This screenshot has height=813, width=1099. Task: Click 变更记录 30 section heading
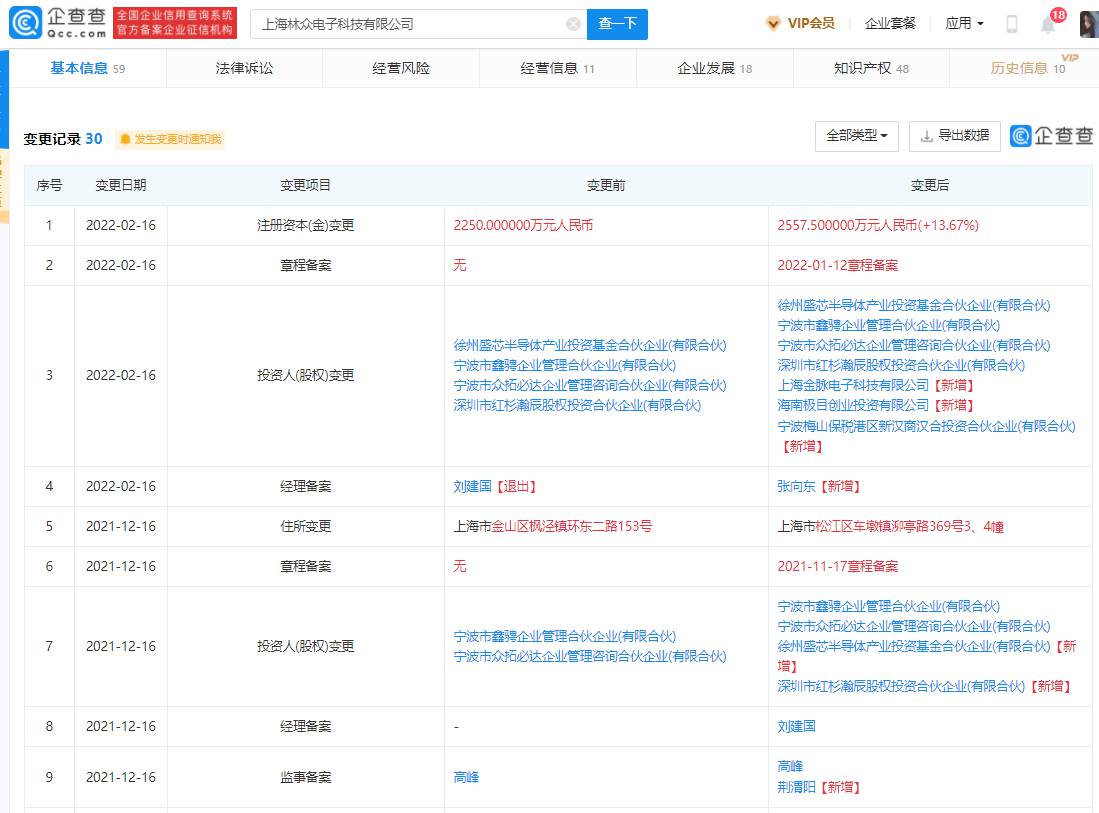63,139
